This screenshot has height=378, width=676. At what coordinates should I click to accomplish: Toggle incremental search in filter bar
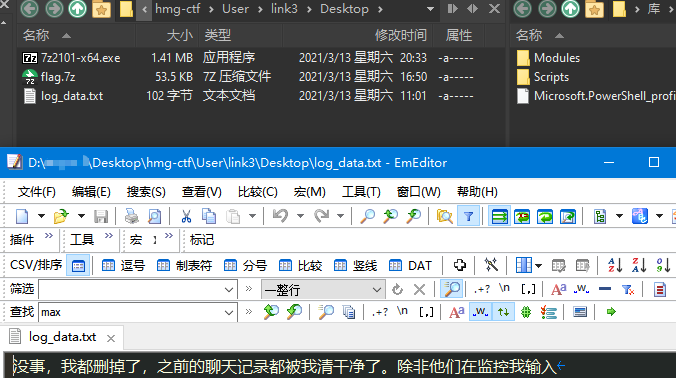451,289
